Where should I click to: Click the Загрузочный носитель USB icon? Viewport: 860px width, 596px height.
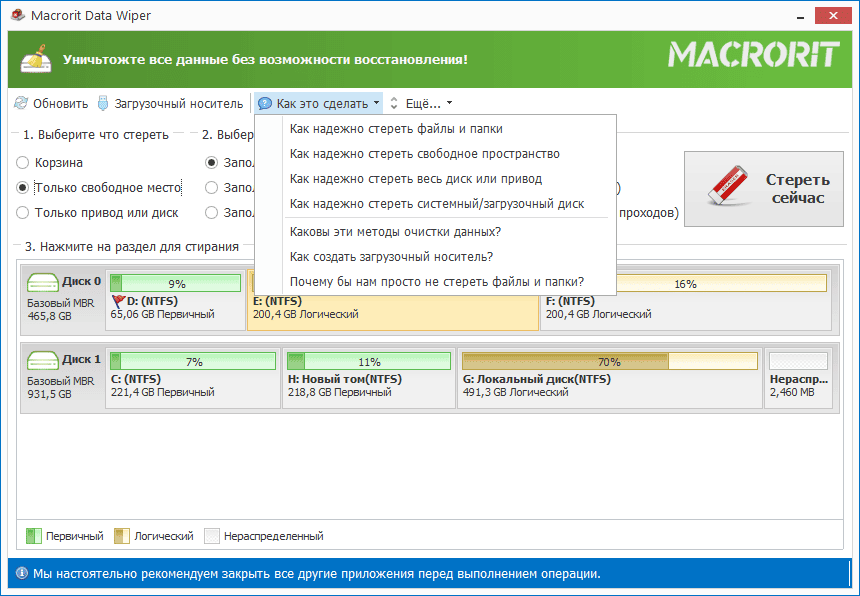point(103,103)
